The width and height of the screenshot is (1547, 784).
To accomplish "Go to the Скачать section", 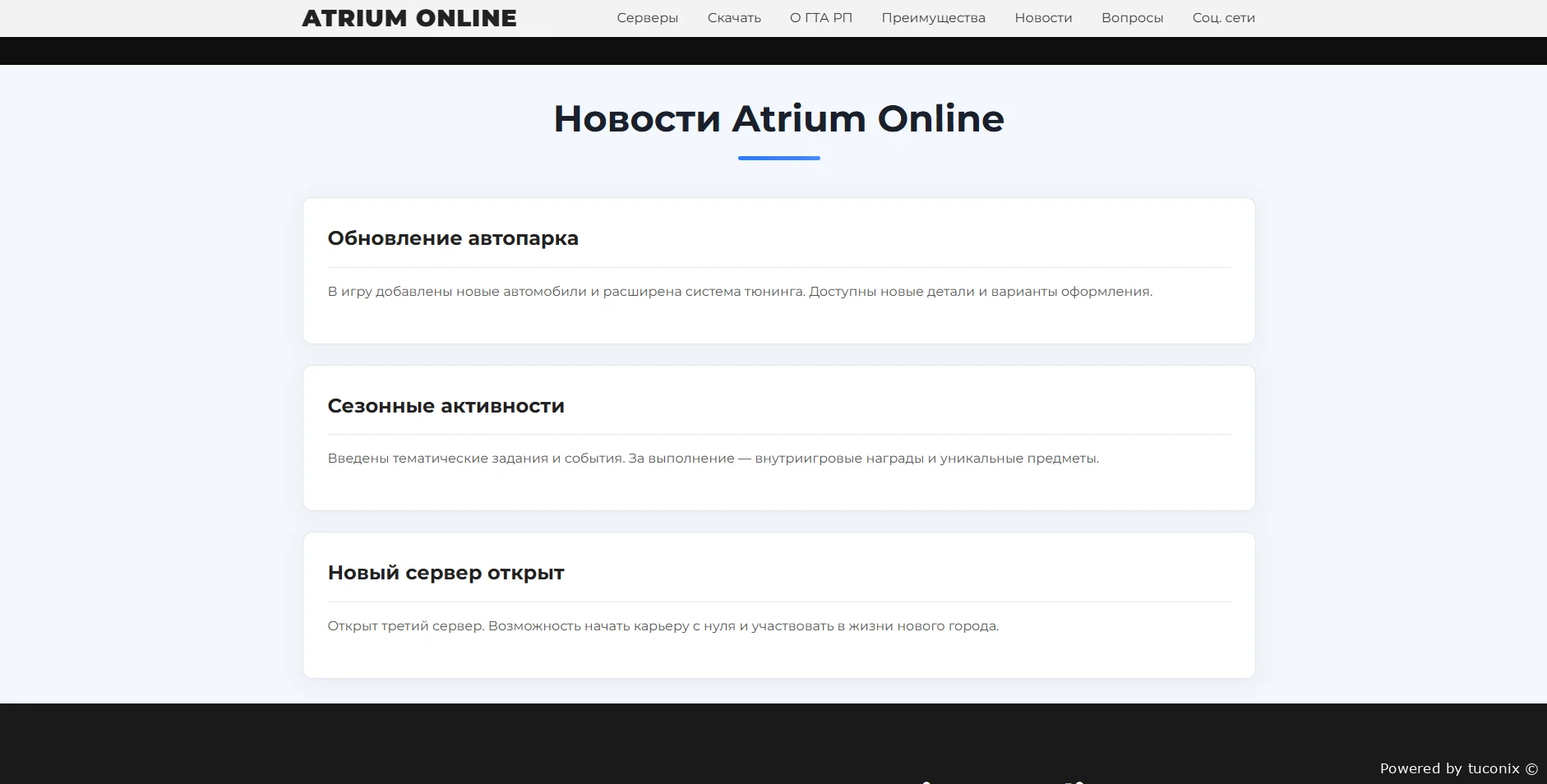I will tap(733, 18).
